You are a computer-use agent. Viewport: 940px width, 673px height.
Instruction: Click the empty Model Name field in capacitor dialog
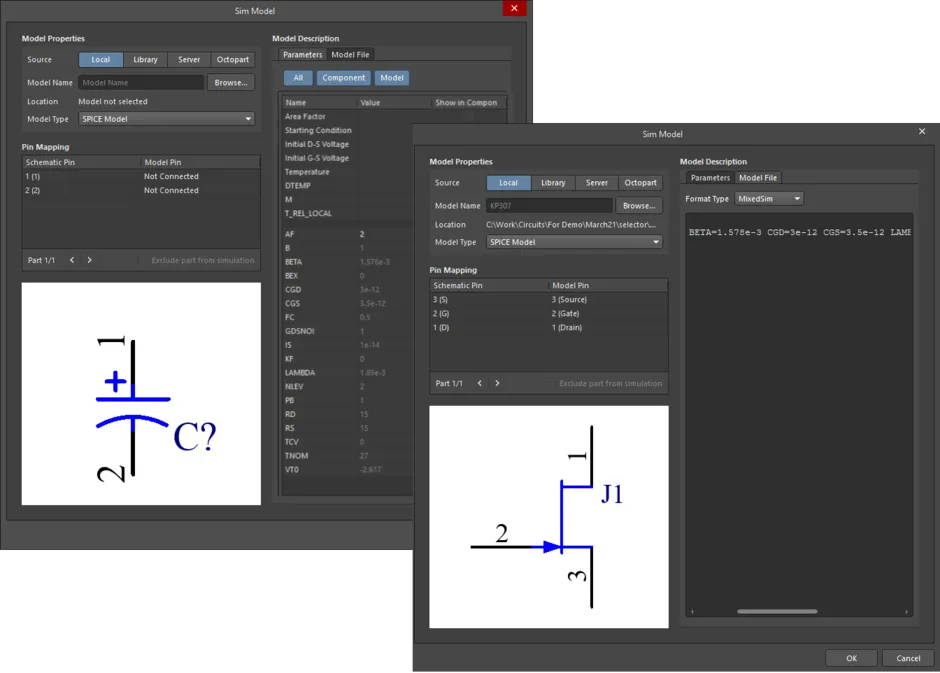point(141,83)
